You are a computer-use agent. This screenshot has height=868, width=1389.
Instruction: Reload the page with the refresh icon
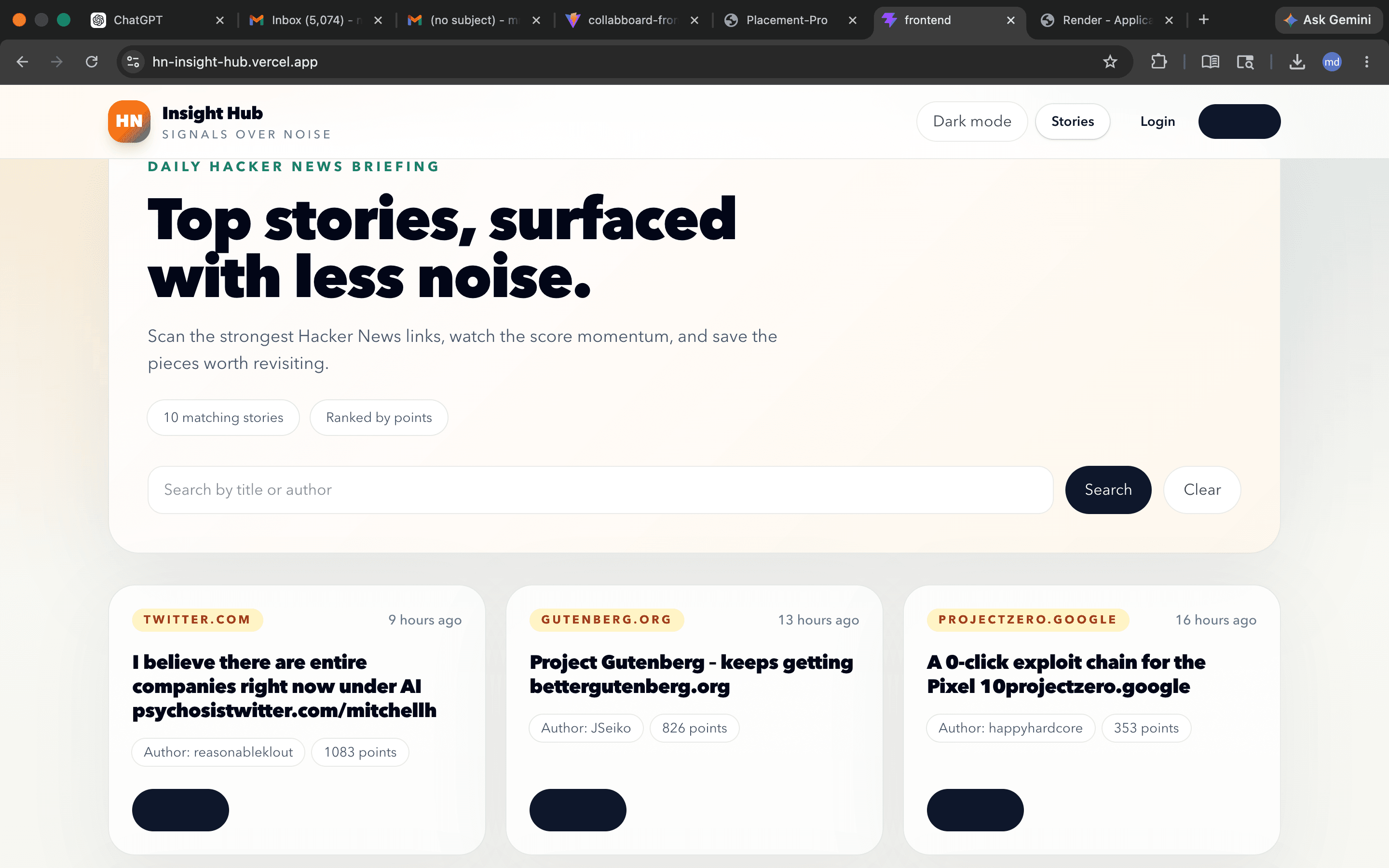92,61
